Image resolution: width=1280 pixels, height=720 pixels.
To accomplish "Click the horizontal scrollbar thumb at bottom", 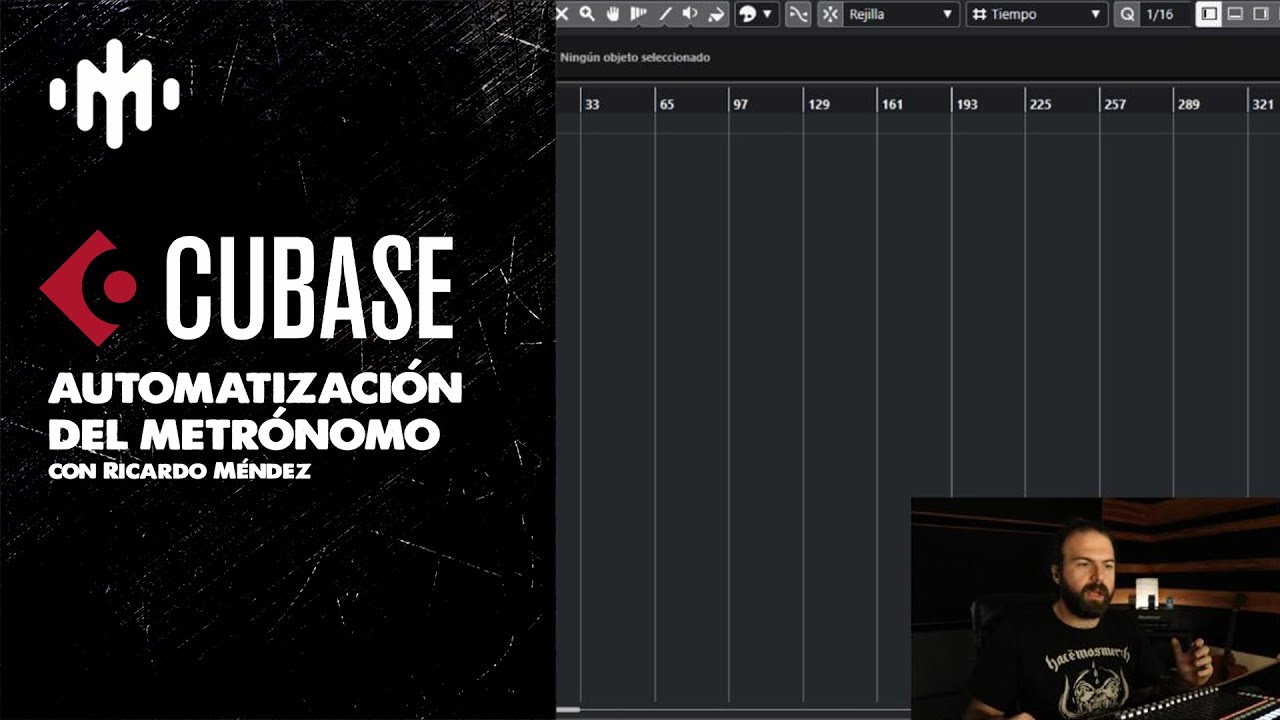I will tap(568, 710).
